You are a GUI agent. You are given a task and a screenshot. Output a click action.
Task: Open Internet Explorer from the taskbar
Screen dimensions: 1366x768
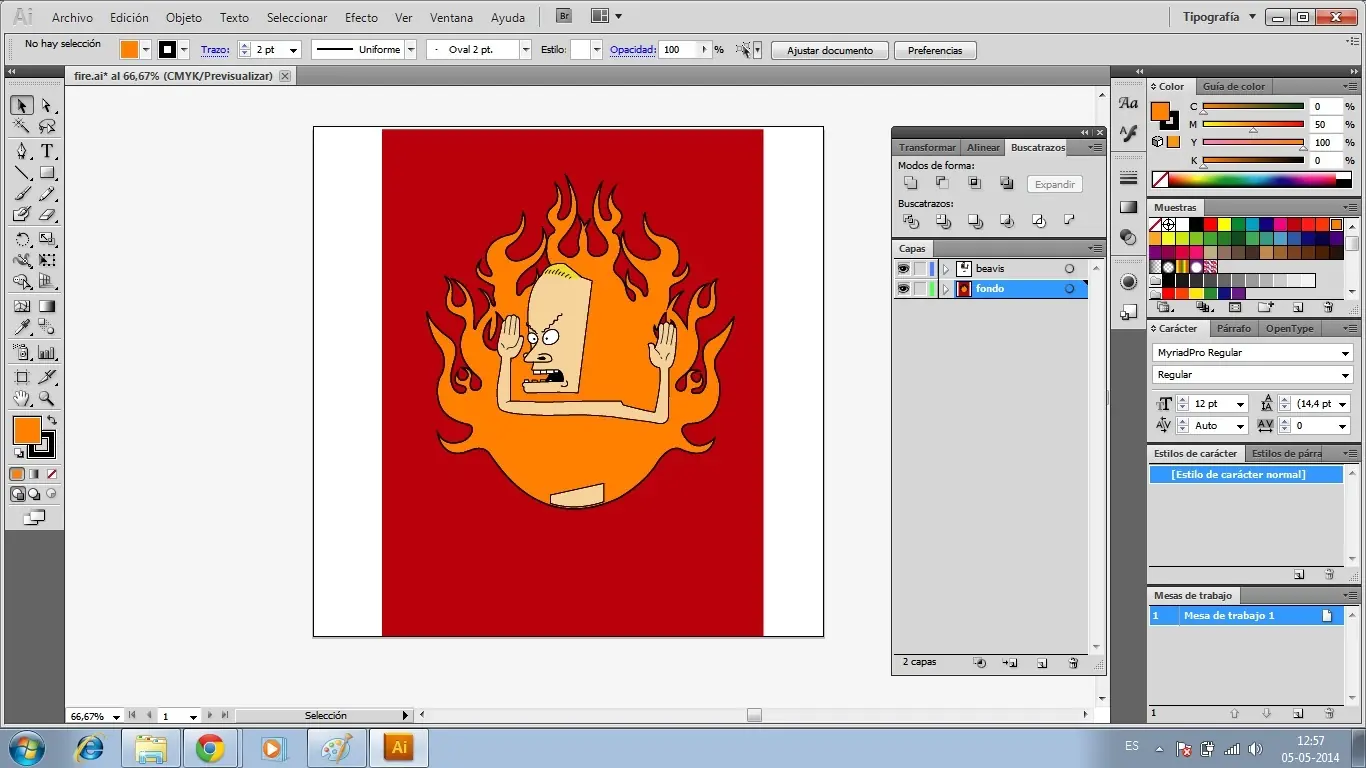[x=90, y=748]
